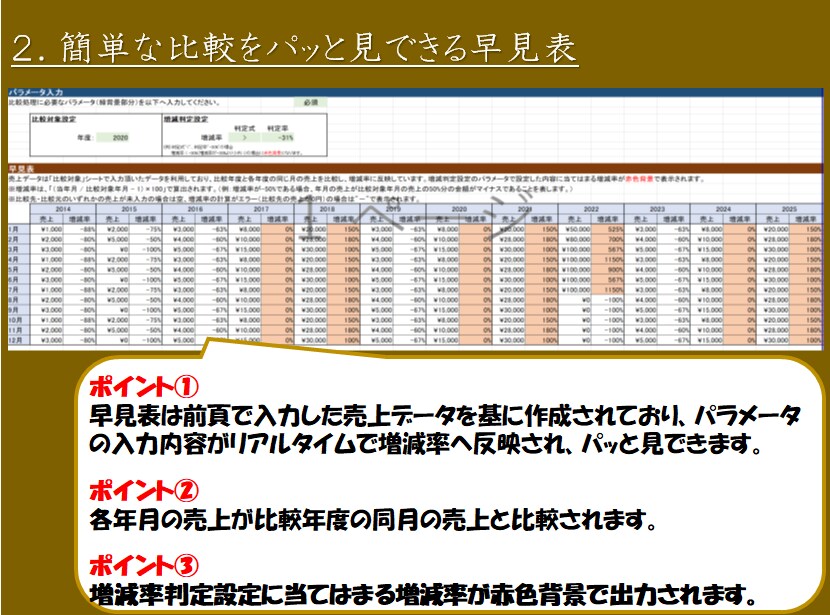
Task: Select the 4月 row label
Action: click(x=19, y=259)
